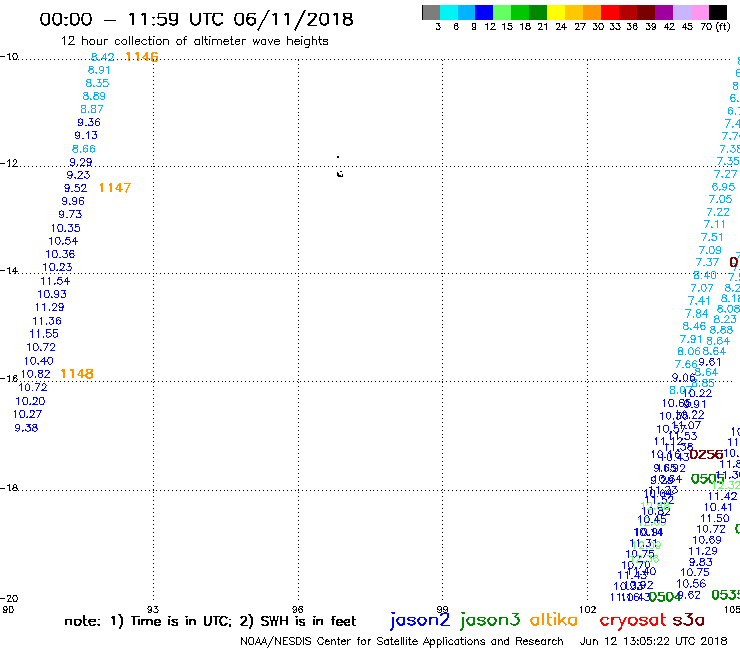The width and height of the screenshot is (740, 650).
Task: Click the orange altika time marker 1147
Action: coord(115,188)
